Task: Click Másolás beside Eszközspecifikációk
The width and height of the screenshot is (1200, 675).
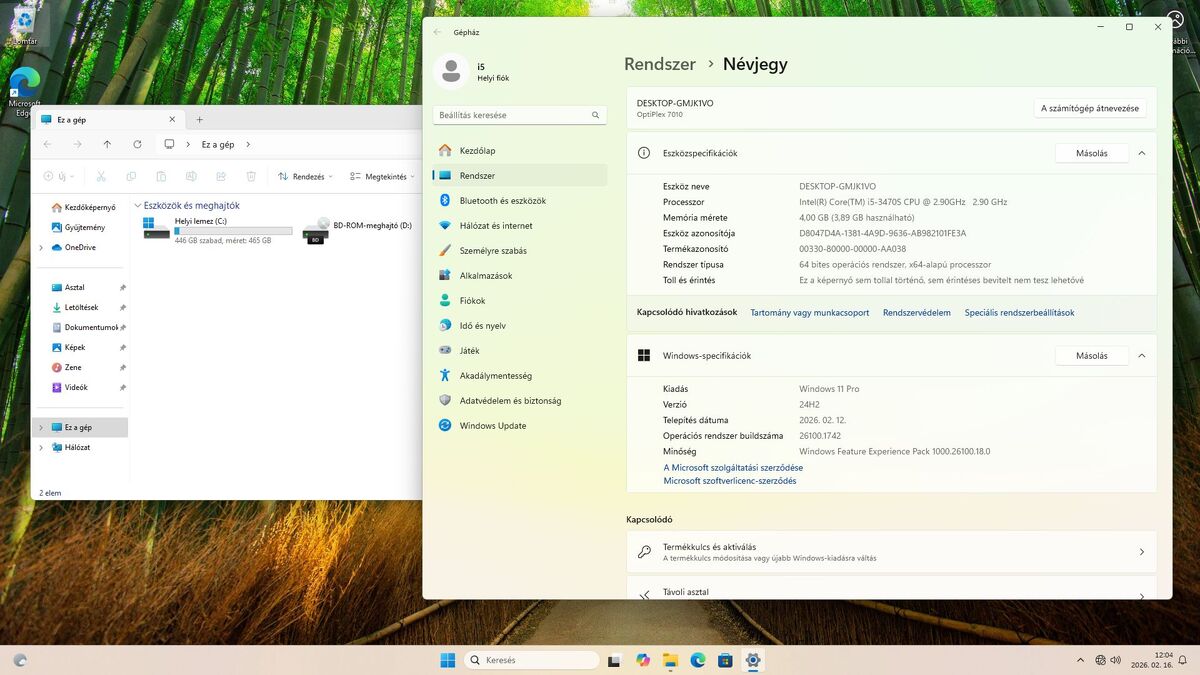Action: click(x=1092, y=153)
